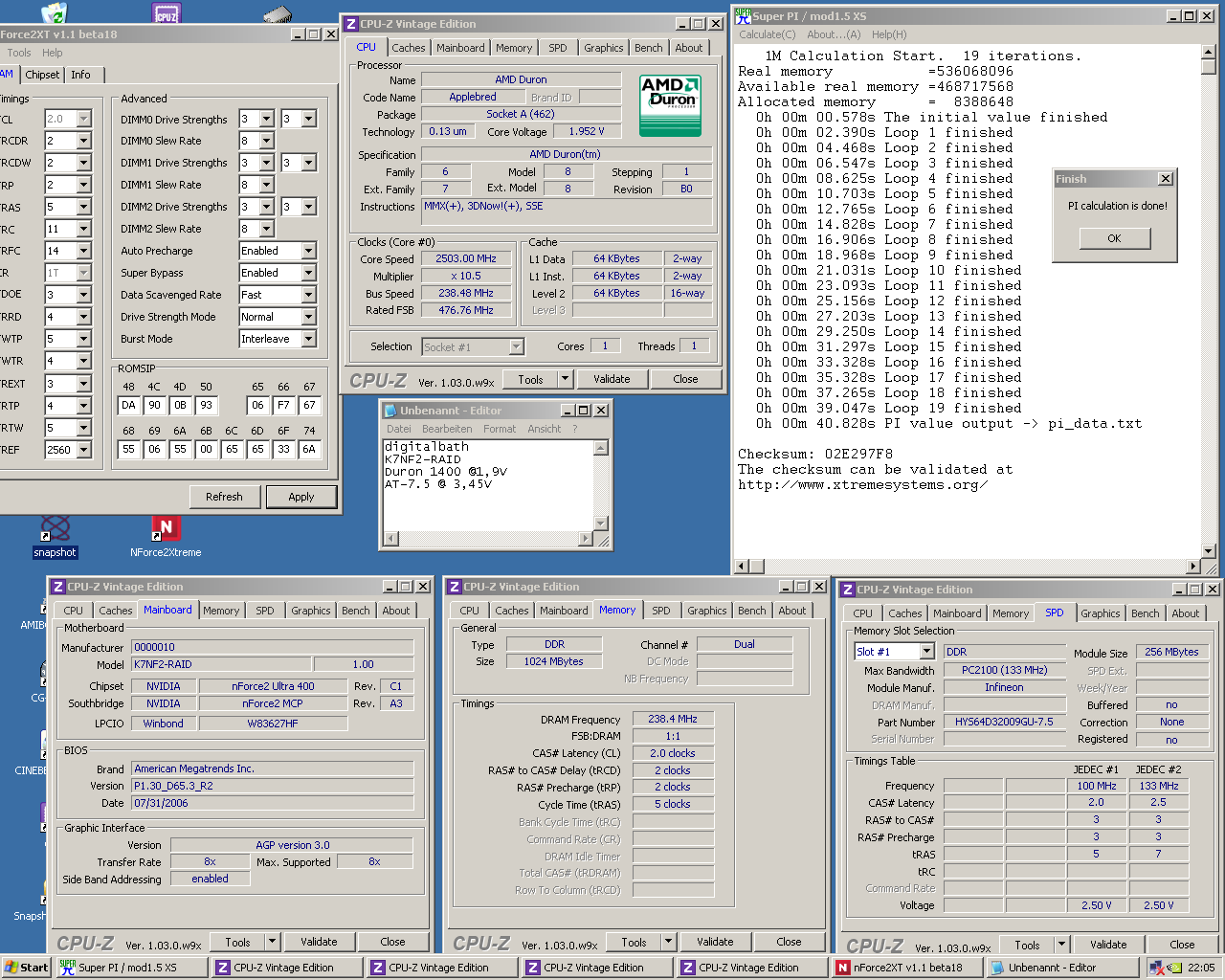Open the Chipset tab in nForce2XT
Viewport: 1225px width, 980px height.
42,75
